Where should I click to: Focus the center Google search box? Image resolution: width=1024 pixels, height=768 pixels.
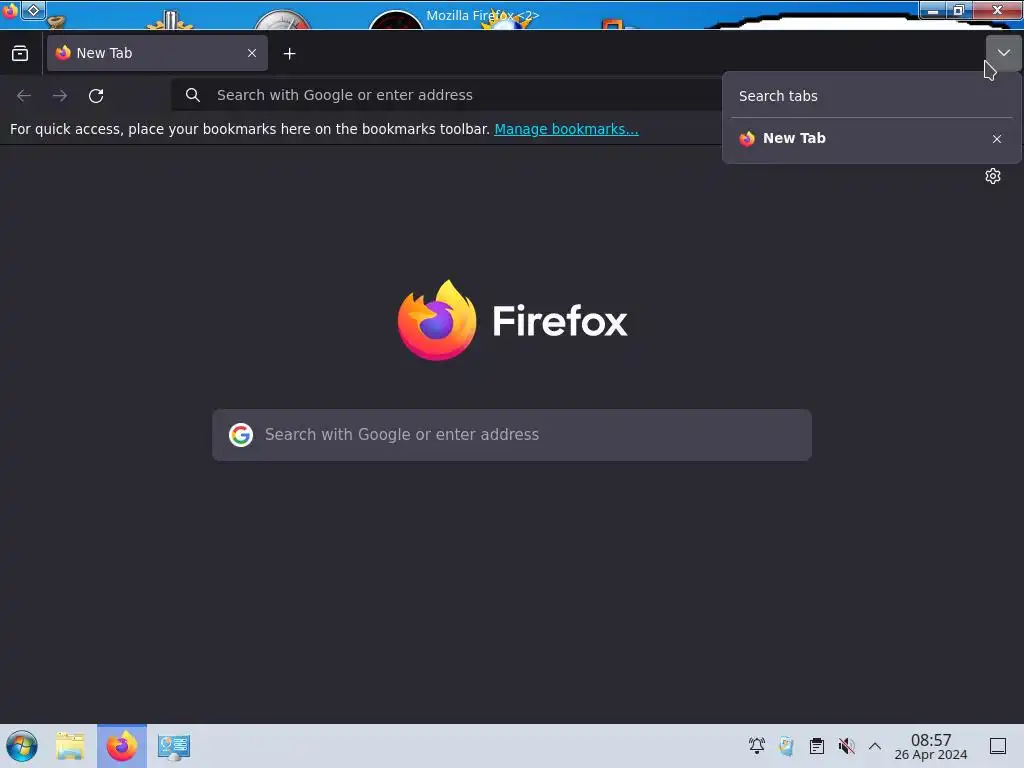pos(512,435)
